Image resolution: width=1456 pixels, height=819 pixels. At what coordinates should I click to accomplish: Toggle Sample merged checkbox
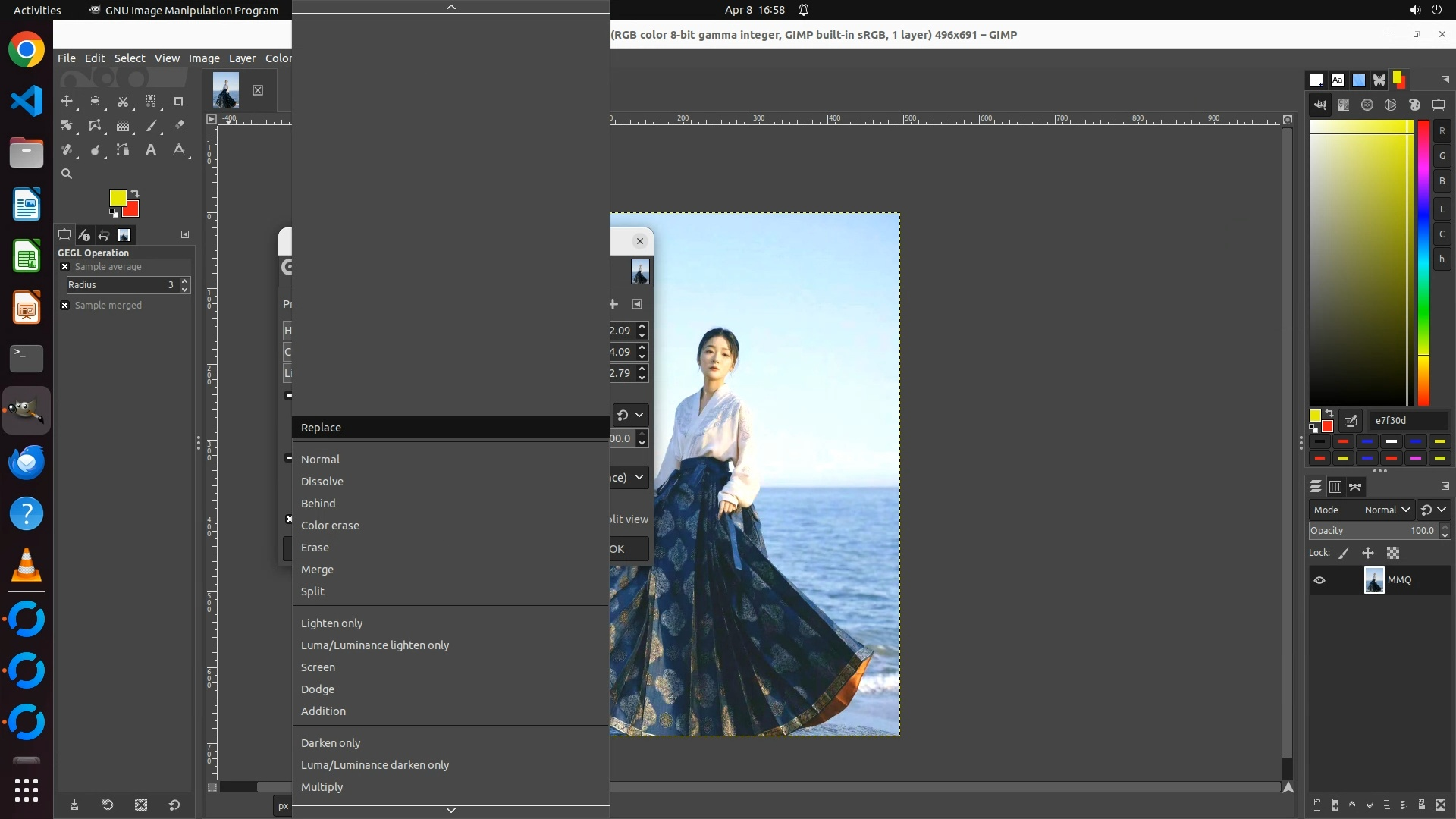pyautogui.click(x=65, y=306)
